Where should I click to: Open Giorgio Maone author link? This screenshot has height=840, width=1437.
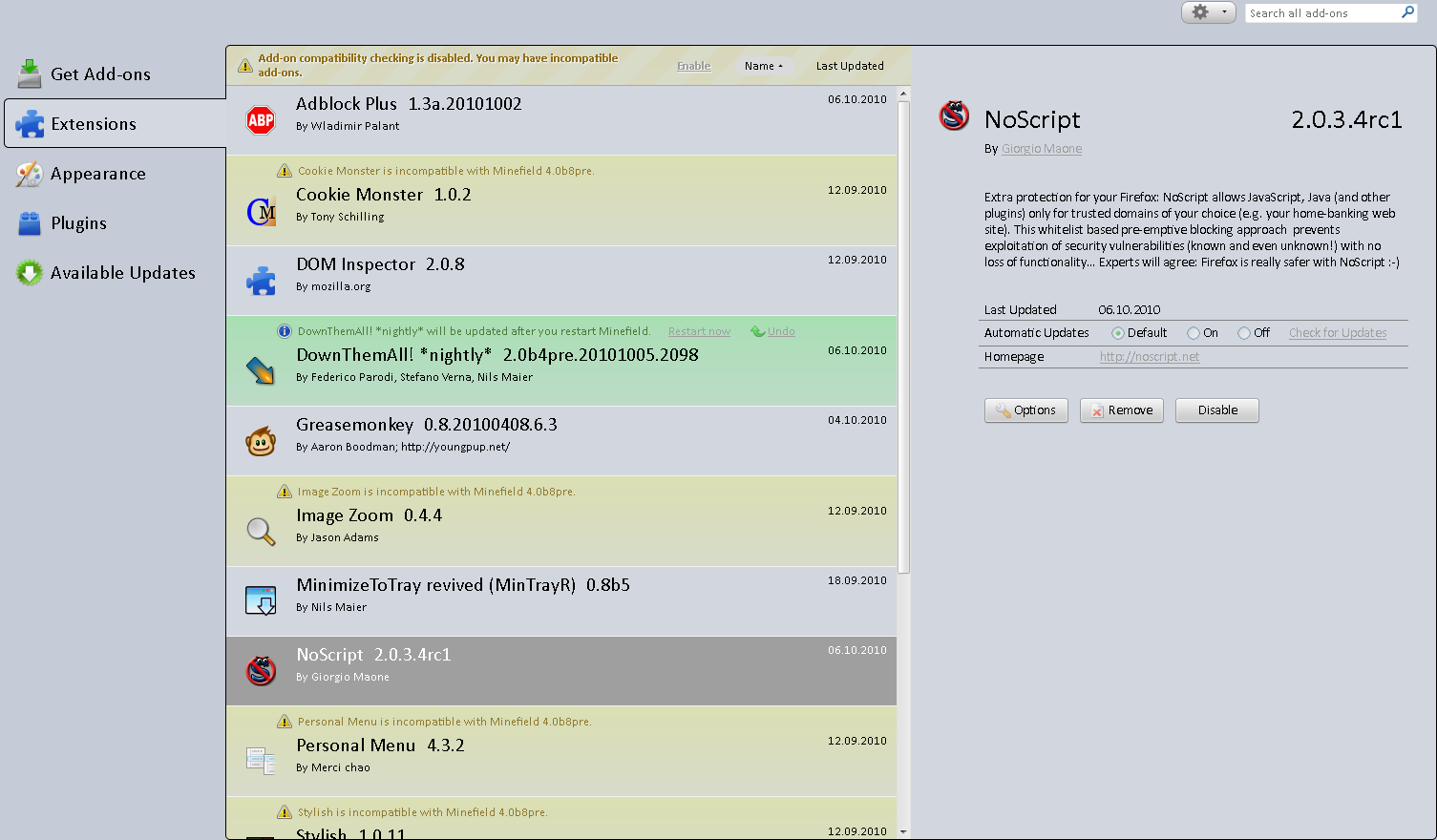[x=1042, y=149]
